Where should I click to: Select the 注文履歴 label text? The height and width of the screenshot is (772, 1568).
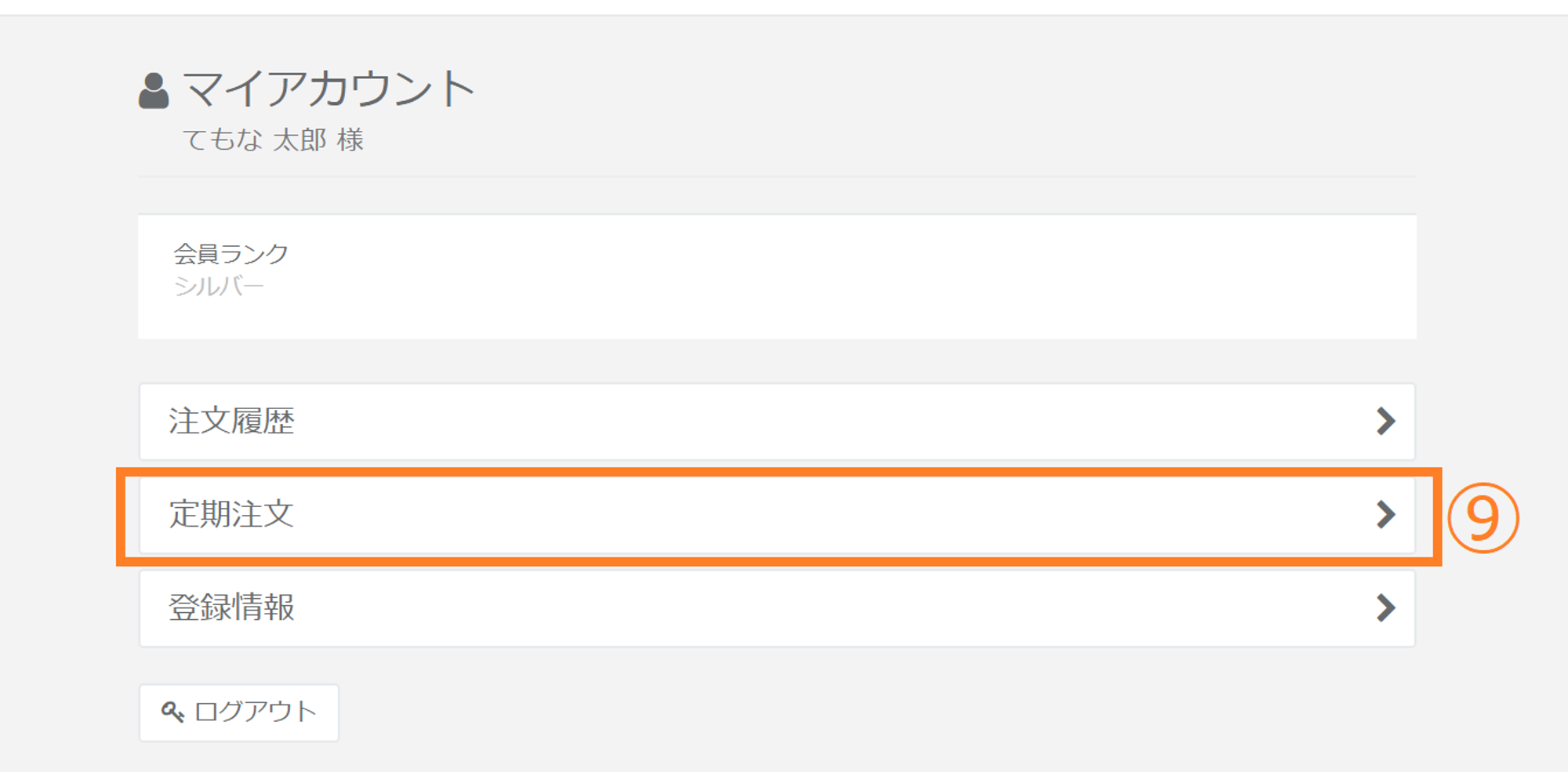click(x=231, y=422)
